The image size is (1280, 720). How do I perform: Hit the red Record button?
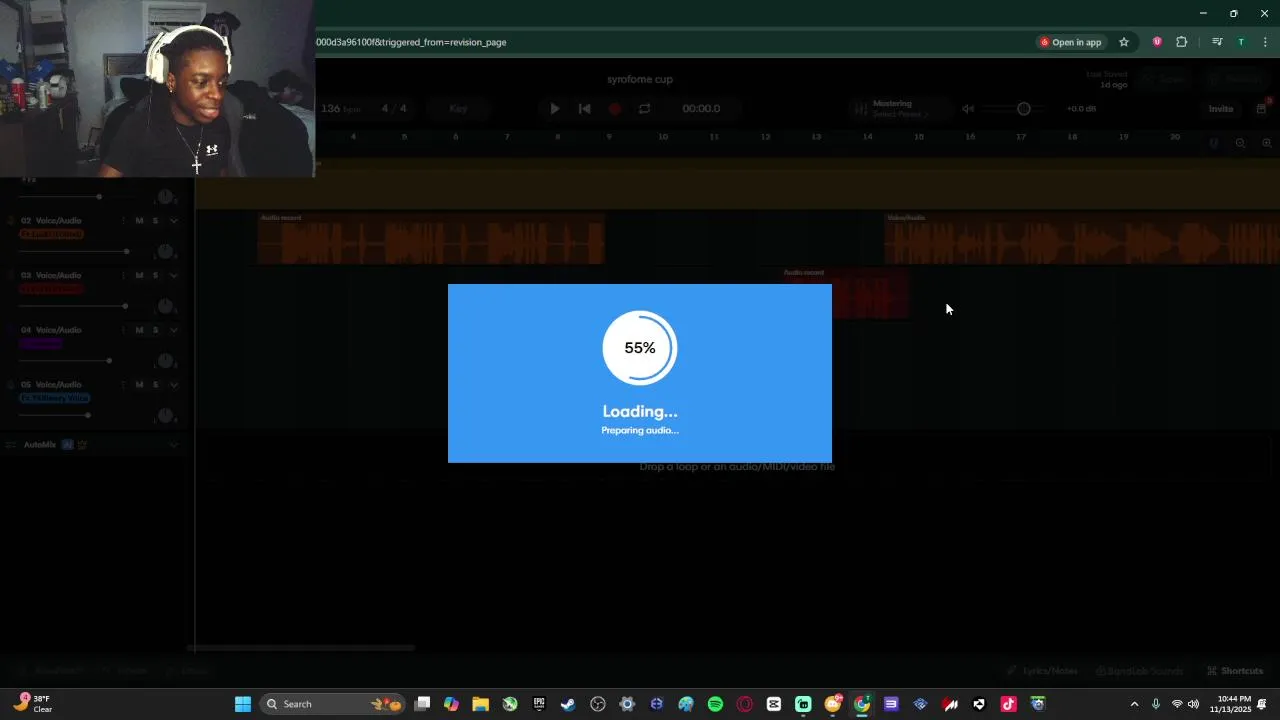point(615,109)
